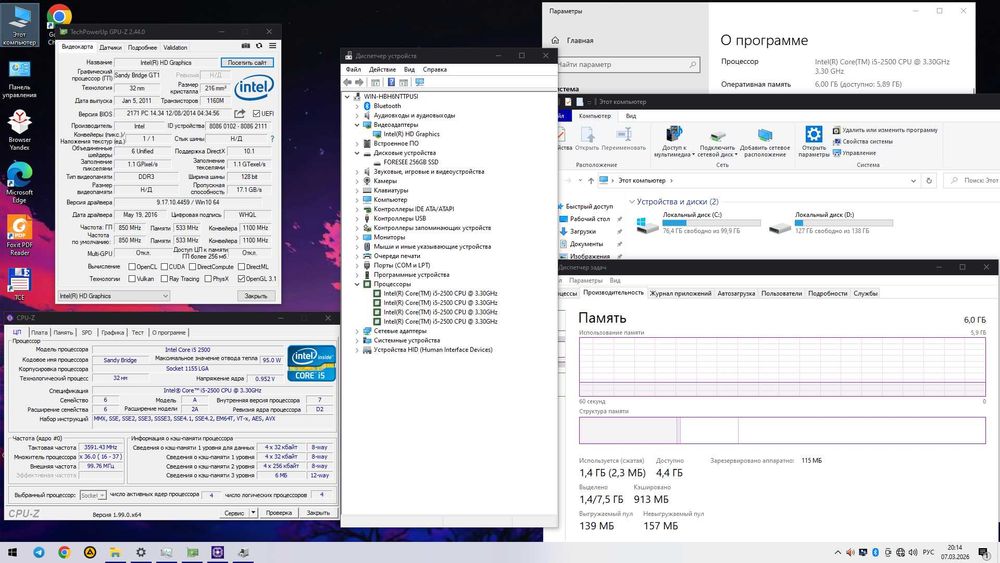Open File Explorer from the taskbar
Image resolution: width=1000 pixels, height=563 pixels.
coord(115,552)
